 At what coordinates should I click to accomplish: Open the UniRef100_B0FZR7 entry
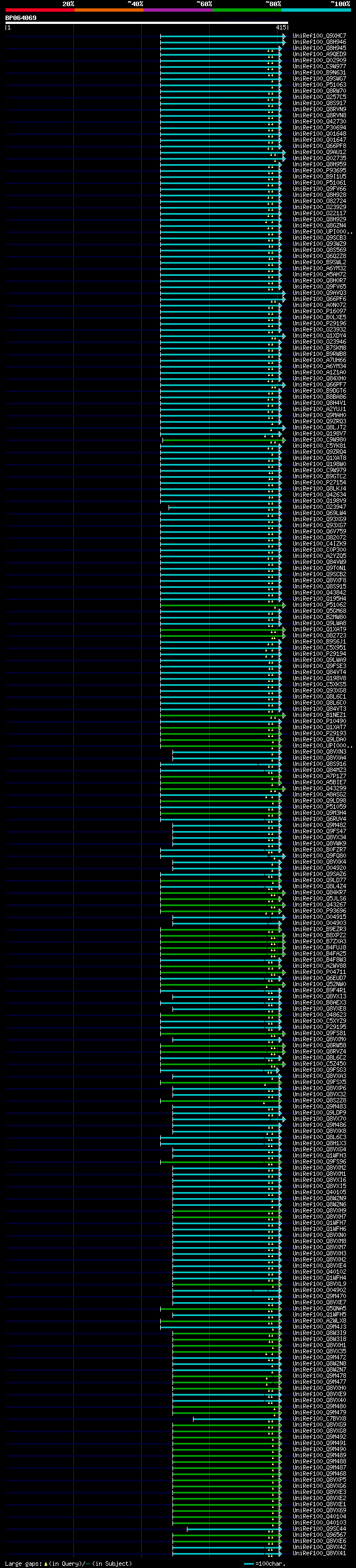pyautogui.click(x=319, y=850)
